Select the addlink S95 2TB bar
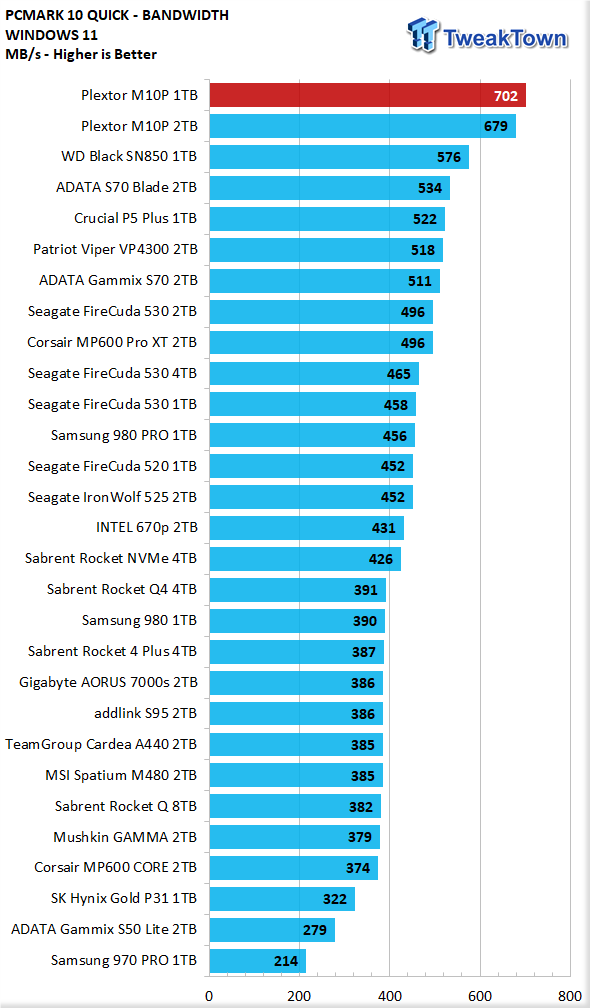 [x=296, y=713]
